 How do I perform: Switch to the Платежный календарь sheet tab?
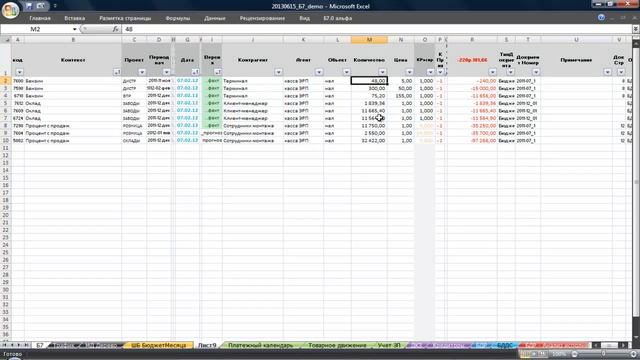point(260,345)
